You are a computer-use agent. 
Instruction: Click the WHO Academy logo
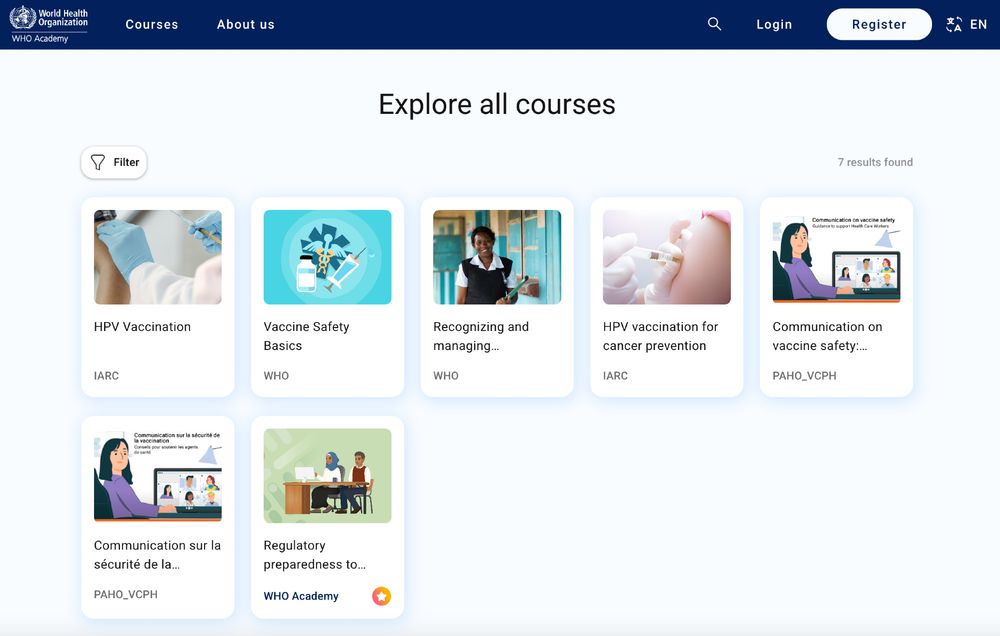[48, 24]
